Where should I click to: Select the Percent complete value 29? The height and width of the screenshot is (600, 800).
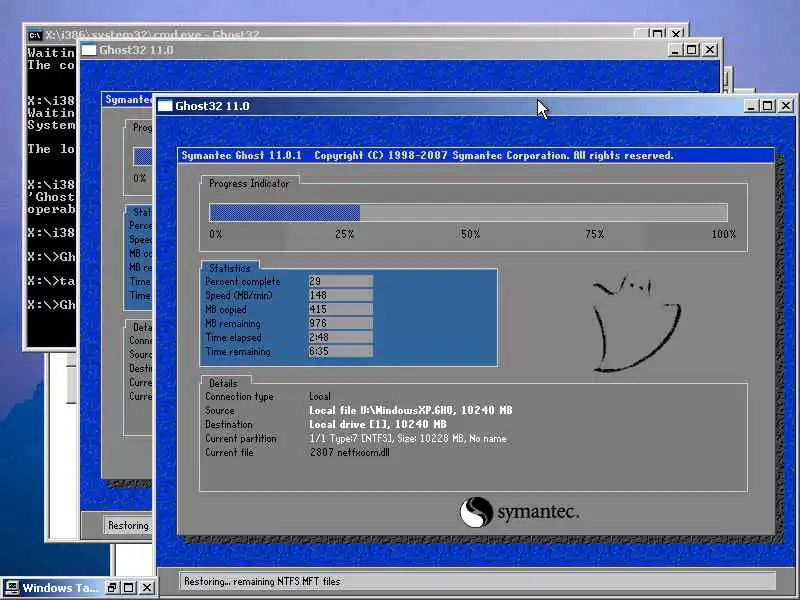click(x=340, y=281)
